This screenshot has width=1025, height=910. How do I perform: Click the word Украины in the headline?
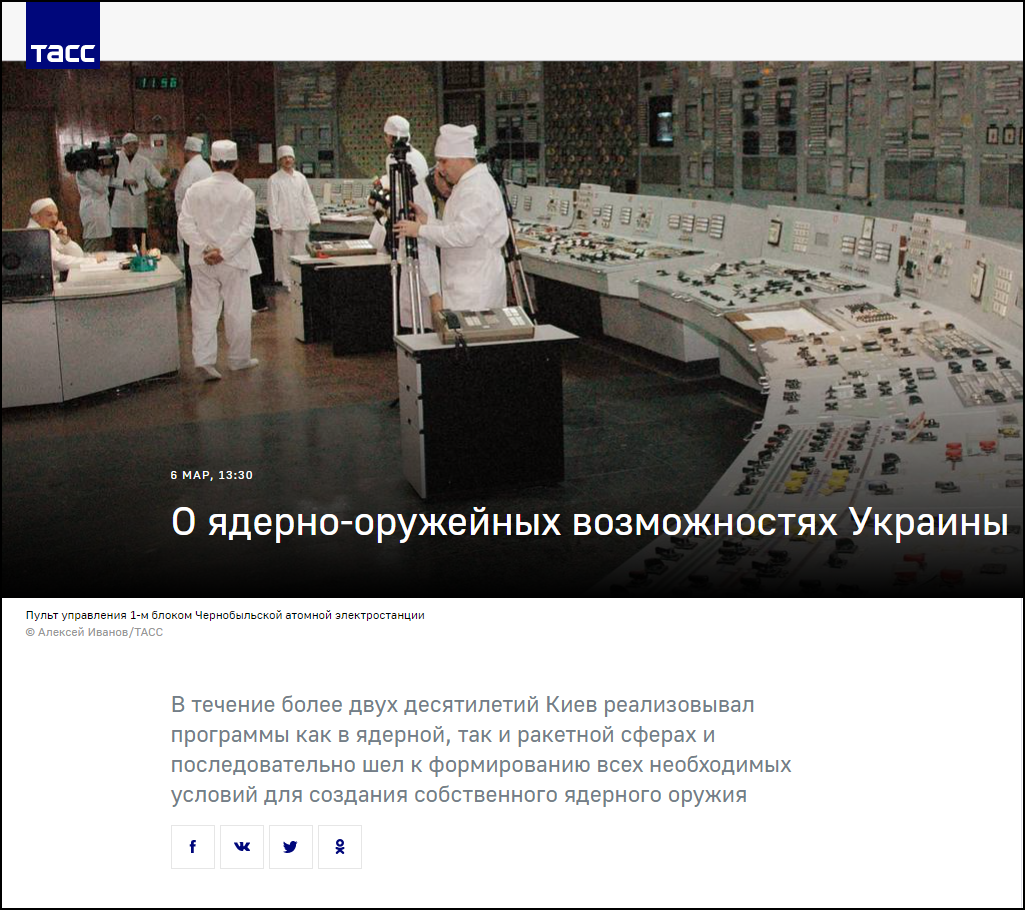[x=929, y=524]
